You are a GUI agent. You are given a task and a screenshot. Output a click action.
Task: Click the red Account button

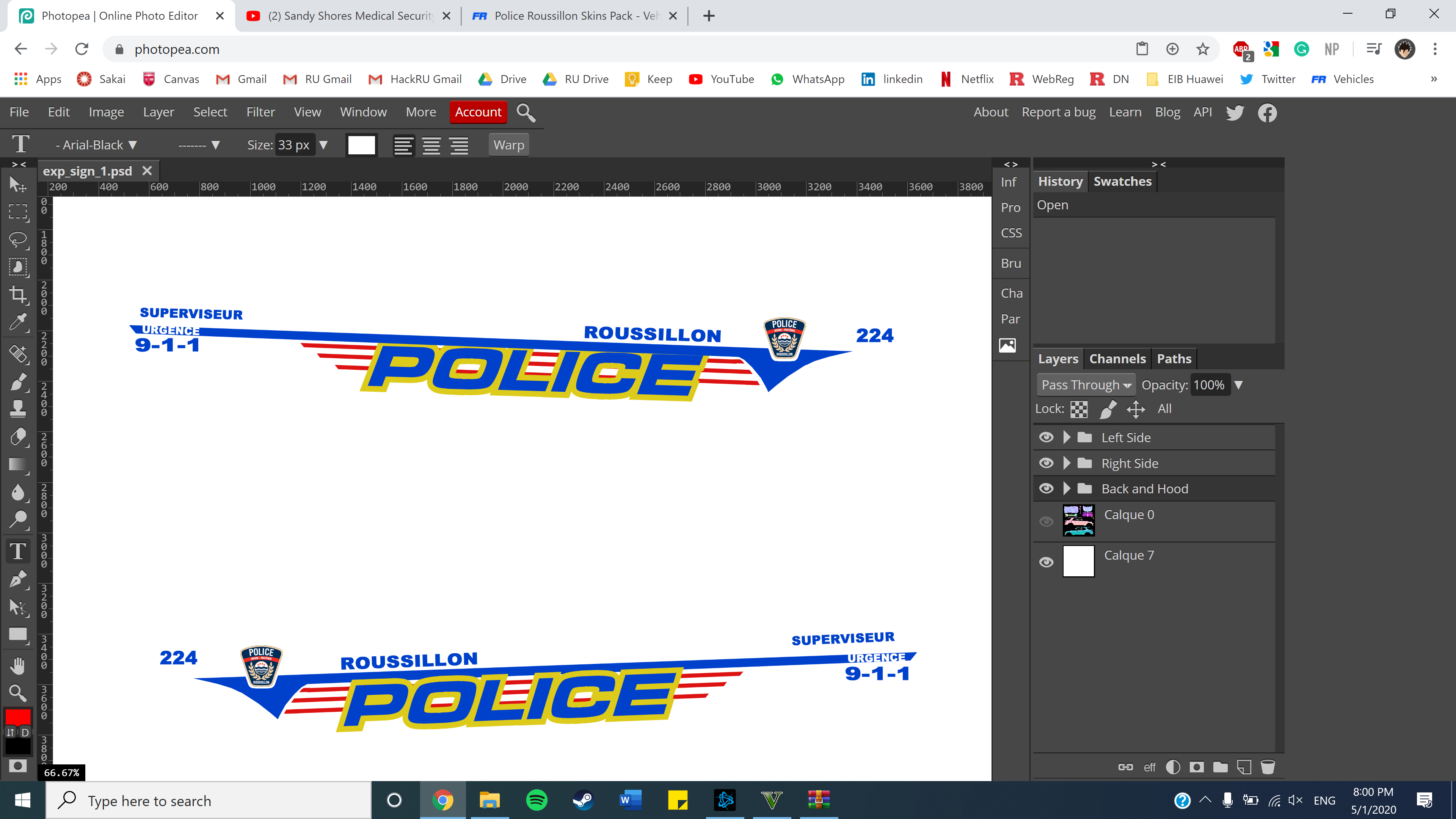478,112
